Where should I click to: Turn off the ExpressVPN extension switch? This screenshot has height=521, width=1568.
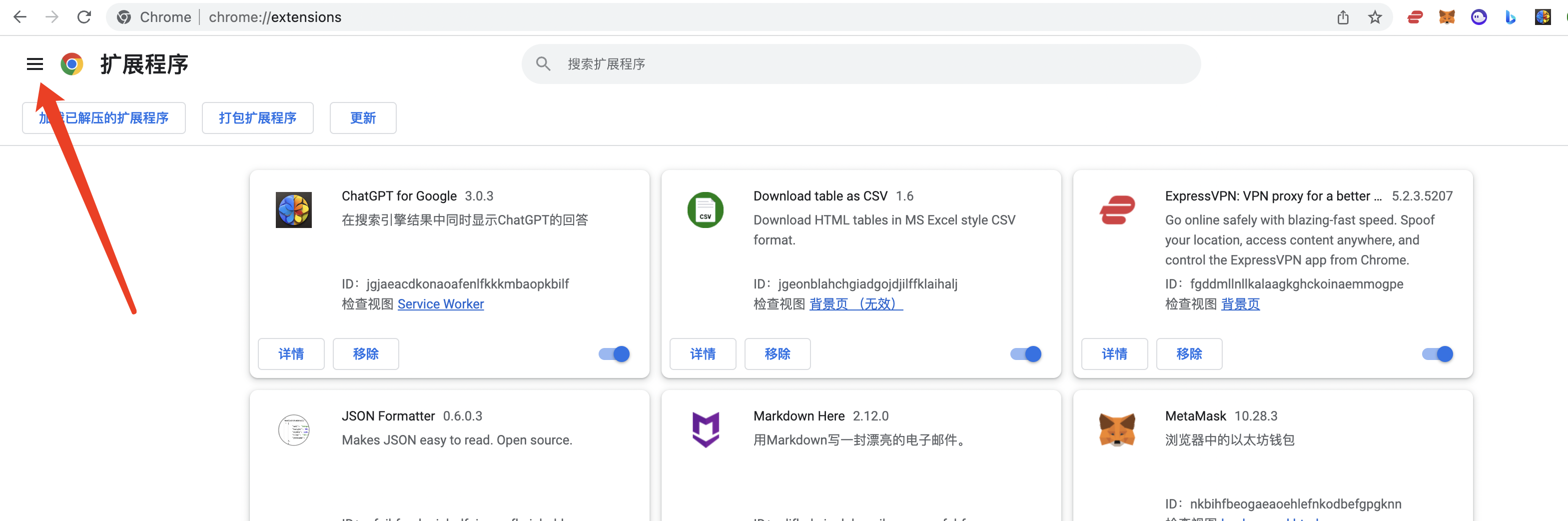point(1437,354)
